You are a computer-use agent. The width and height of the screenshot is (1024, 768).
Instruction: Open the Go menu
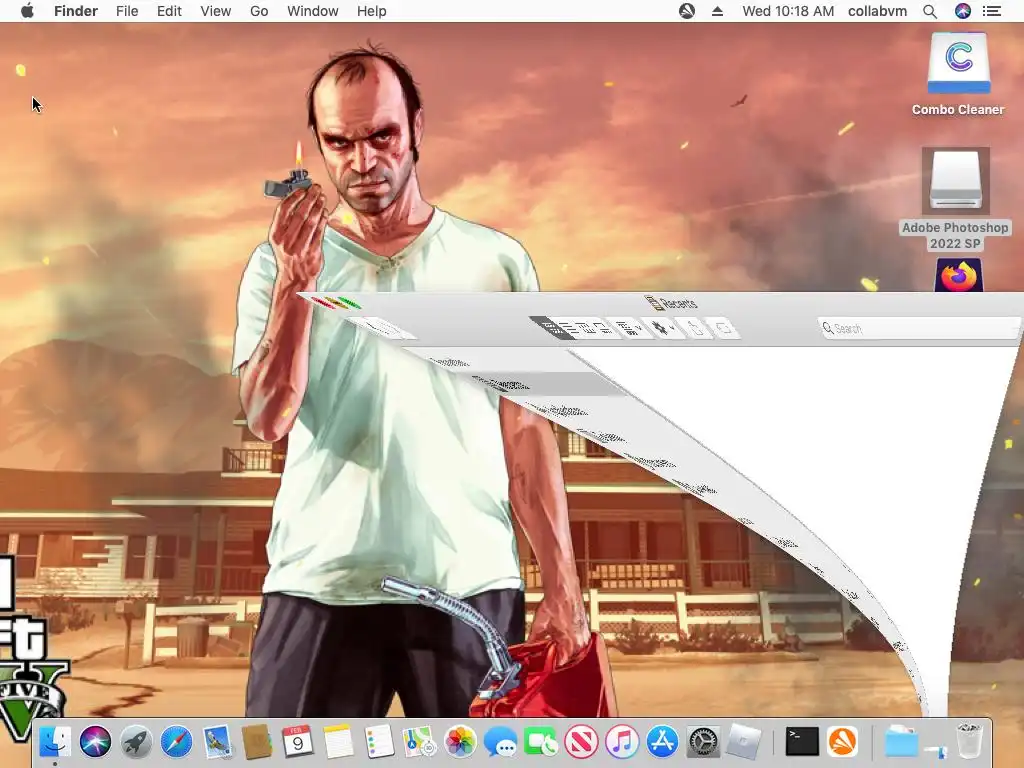(x=259, y=11)
